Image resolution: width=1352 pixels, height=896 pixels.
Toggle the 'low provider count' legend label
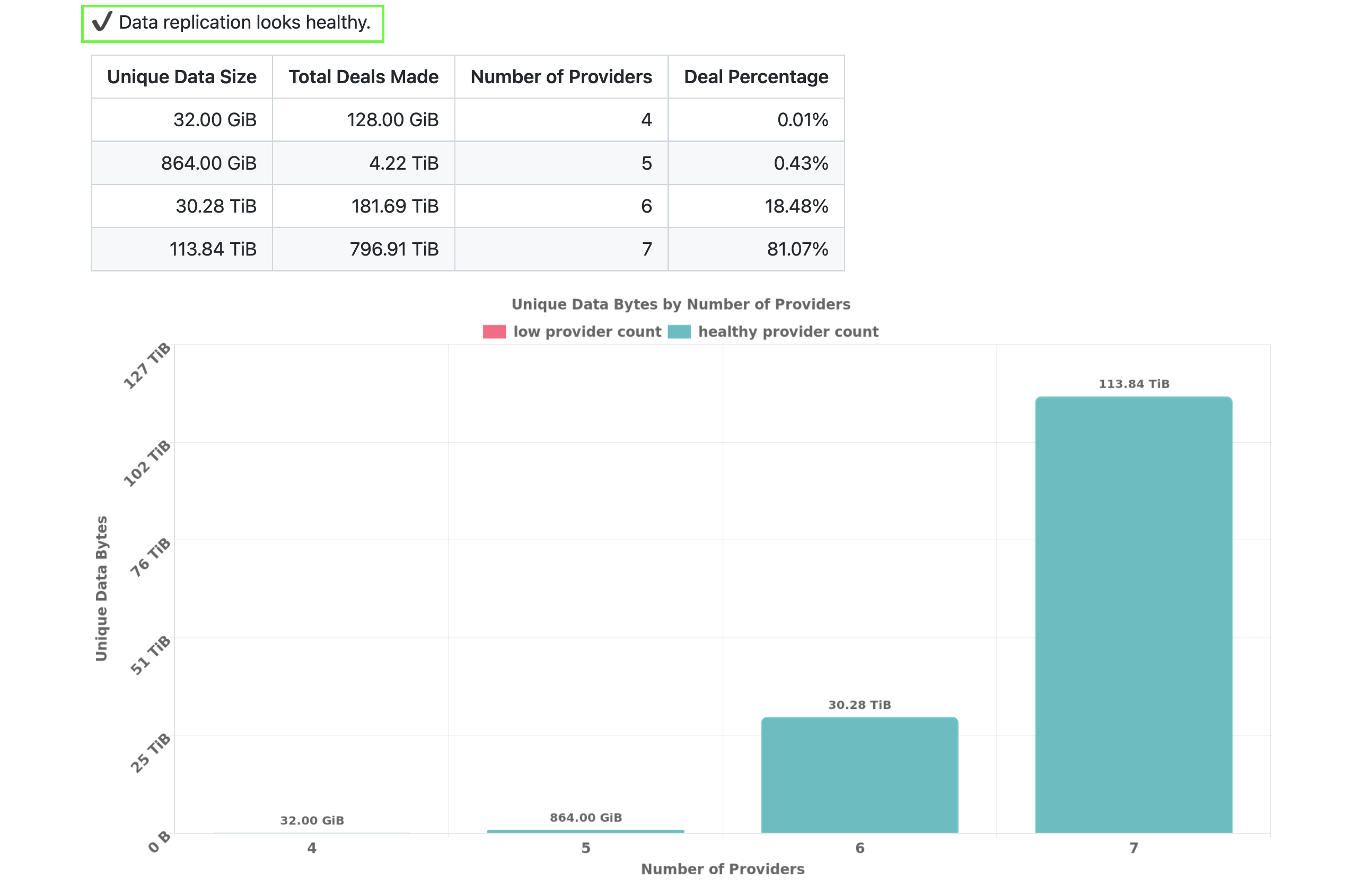click(587, 331)
